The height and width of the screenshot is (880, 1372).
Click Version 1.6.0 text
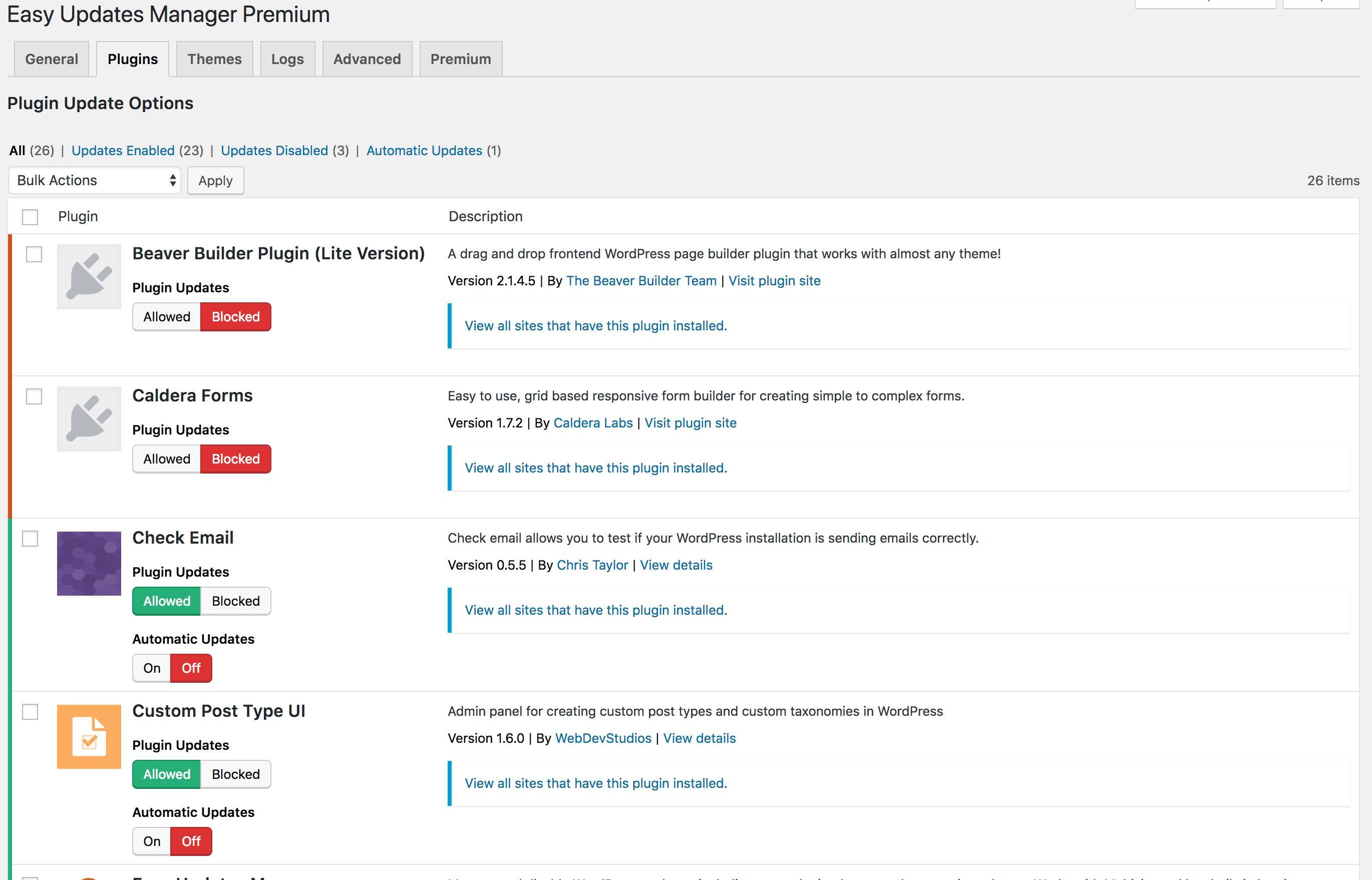coord(486,738)
